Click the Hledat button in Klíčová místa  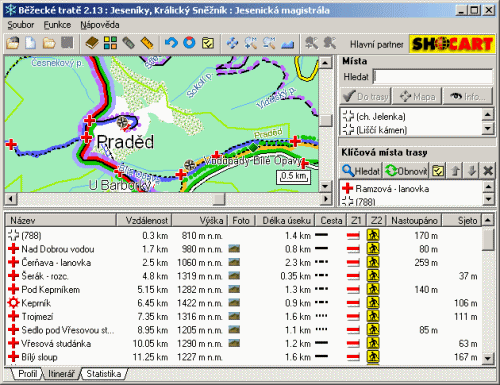[361, 171]
